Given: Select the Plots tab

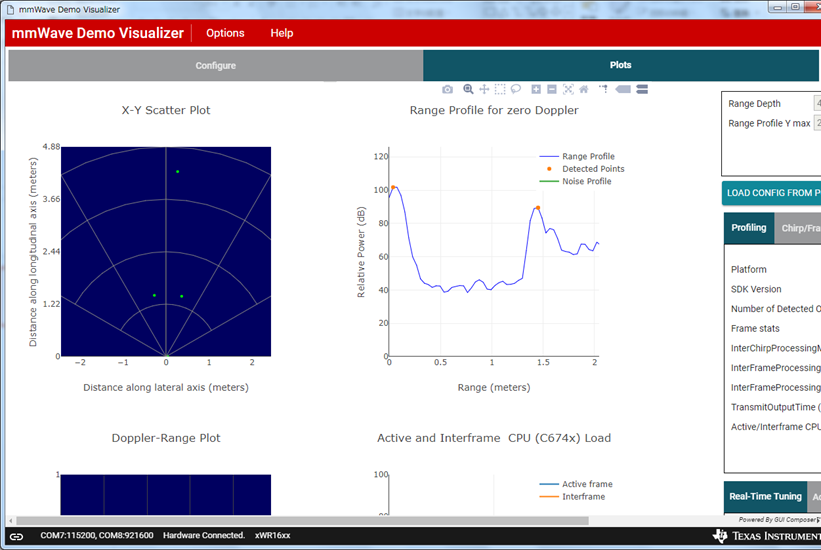Looking at the screenshot, I should pyautogui.click(x=620, y=65).
